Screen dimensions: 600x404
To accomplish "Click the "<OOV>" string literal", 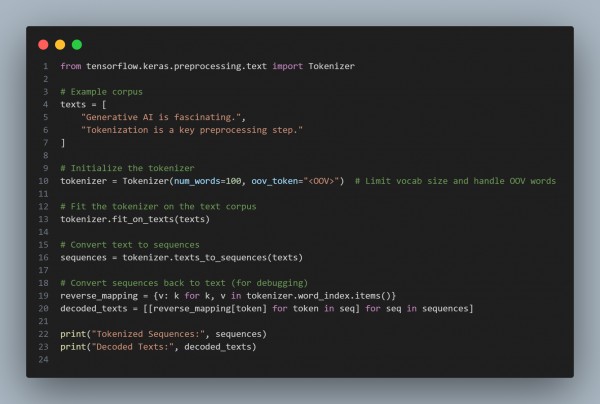I will 321,181.
